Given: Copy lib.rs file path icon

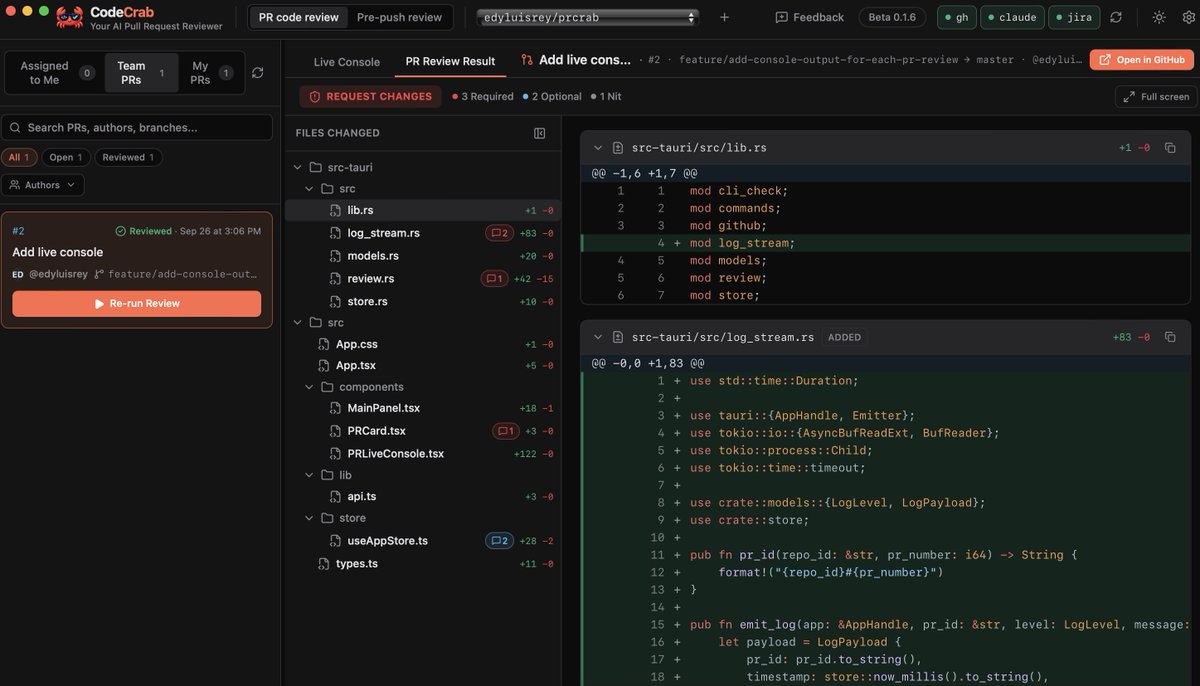Looking at the screenshot, I should [1170, 147].
